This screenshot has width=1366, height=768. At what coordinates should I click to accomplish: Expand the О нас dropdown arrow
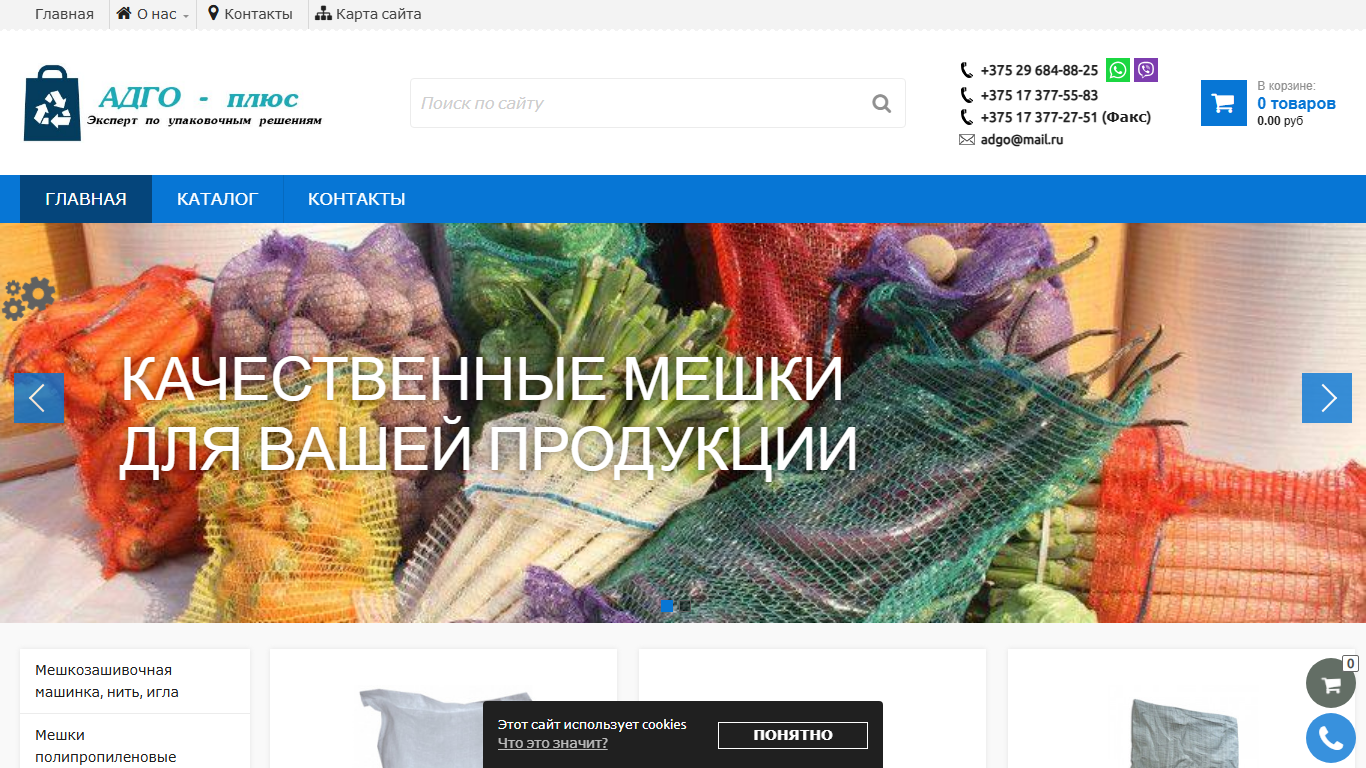(x=186, y=16)
